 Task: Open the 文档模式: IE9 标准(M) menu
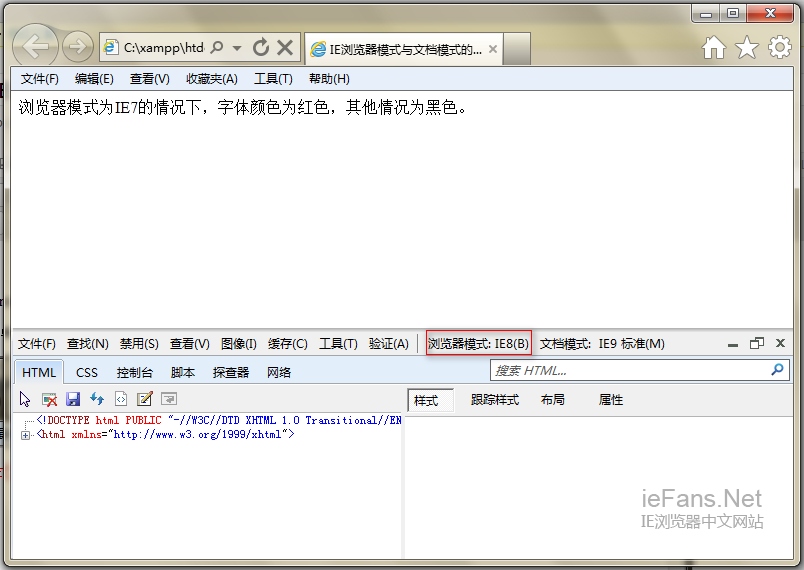tap(602, 343)
